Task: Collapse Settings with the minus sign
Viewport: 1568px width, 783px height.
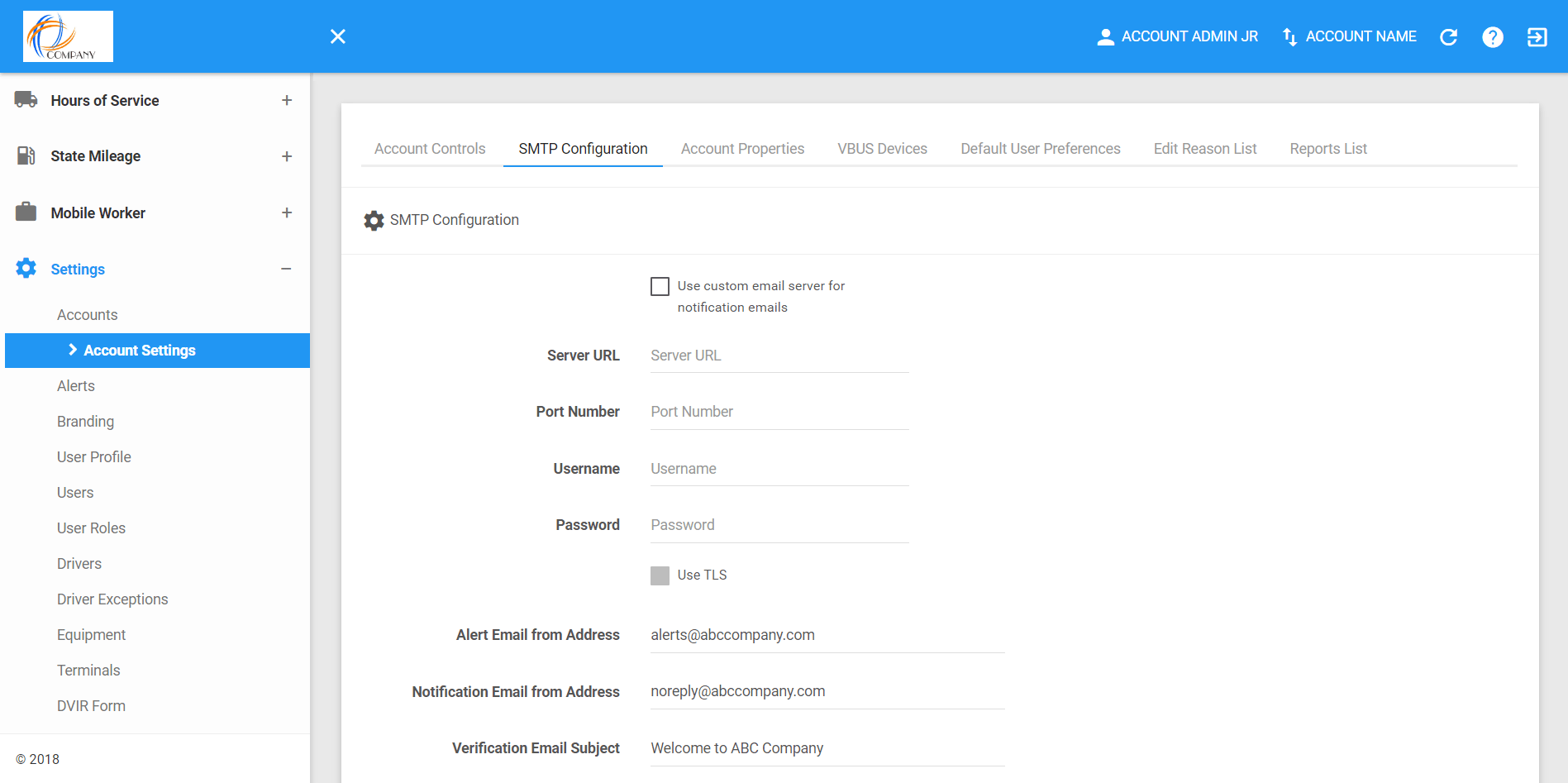Action: 286,269
